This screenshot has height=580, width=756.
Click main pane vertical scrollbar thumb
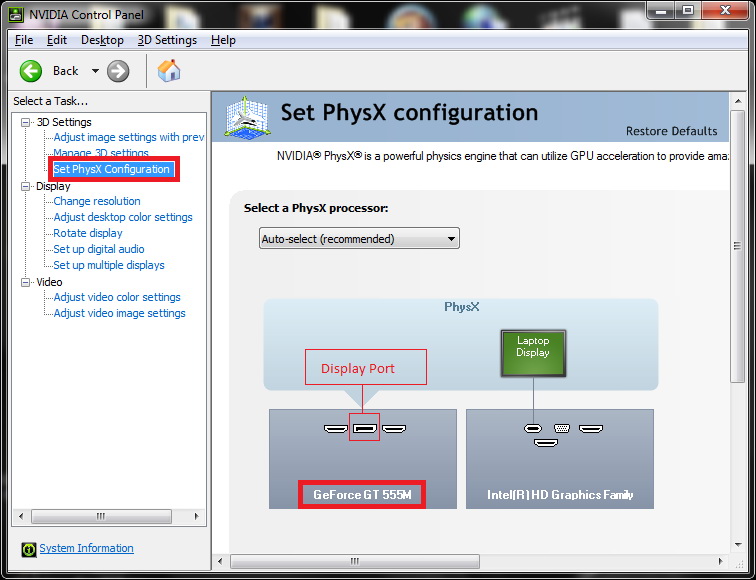[x=737, y=246]
